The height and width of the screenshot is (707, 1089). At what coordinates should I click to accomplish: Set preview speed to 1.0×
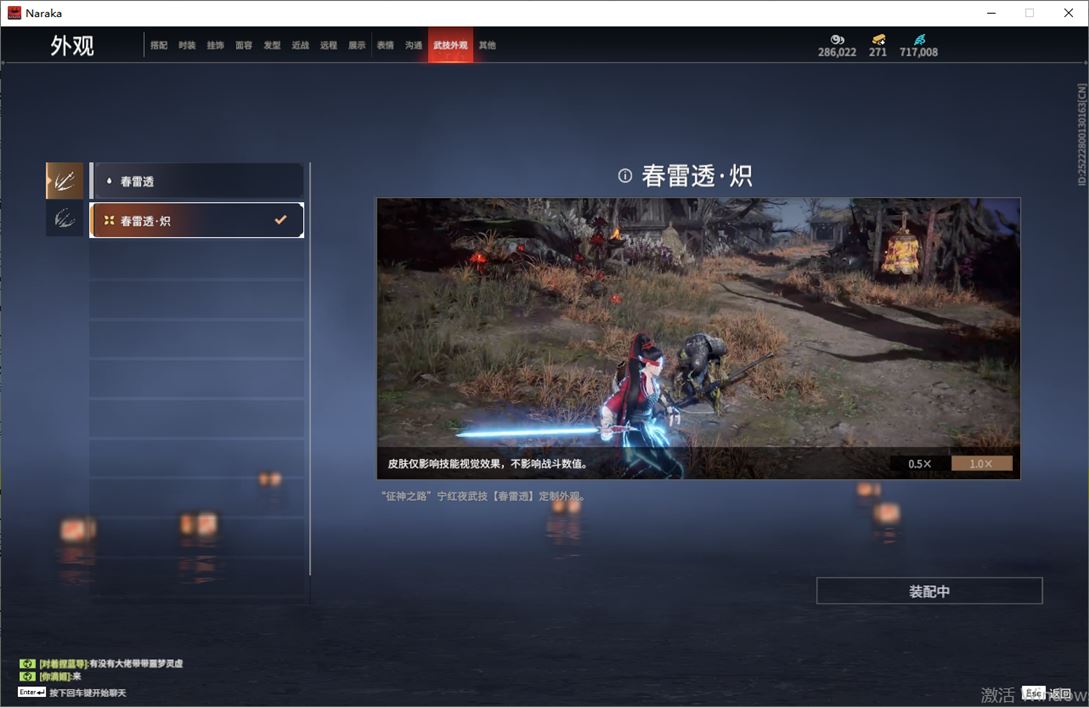[x=981, y=463]
